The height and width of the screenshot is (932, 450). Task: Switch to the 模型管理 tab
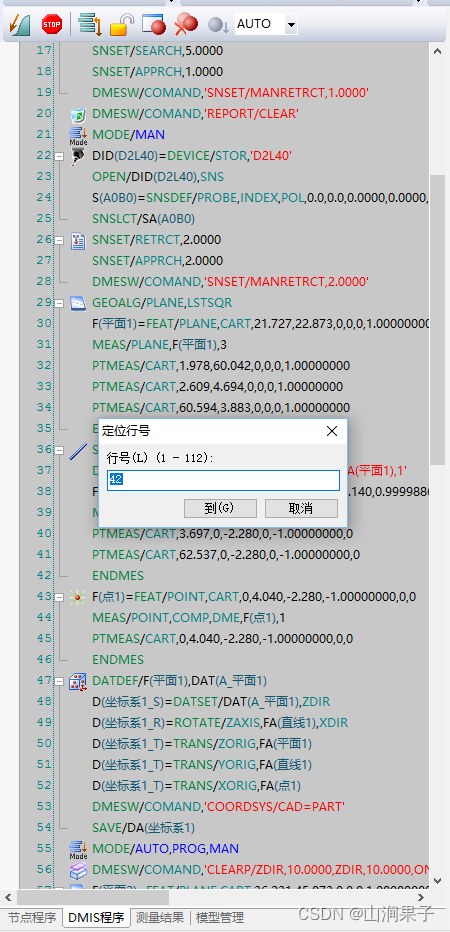point(221,917)
